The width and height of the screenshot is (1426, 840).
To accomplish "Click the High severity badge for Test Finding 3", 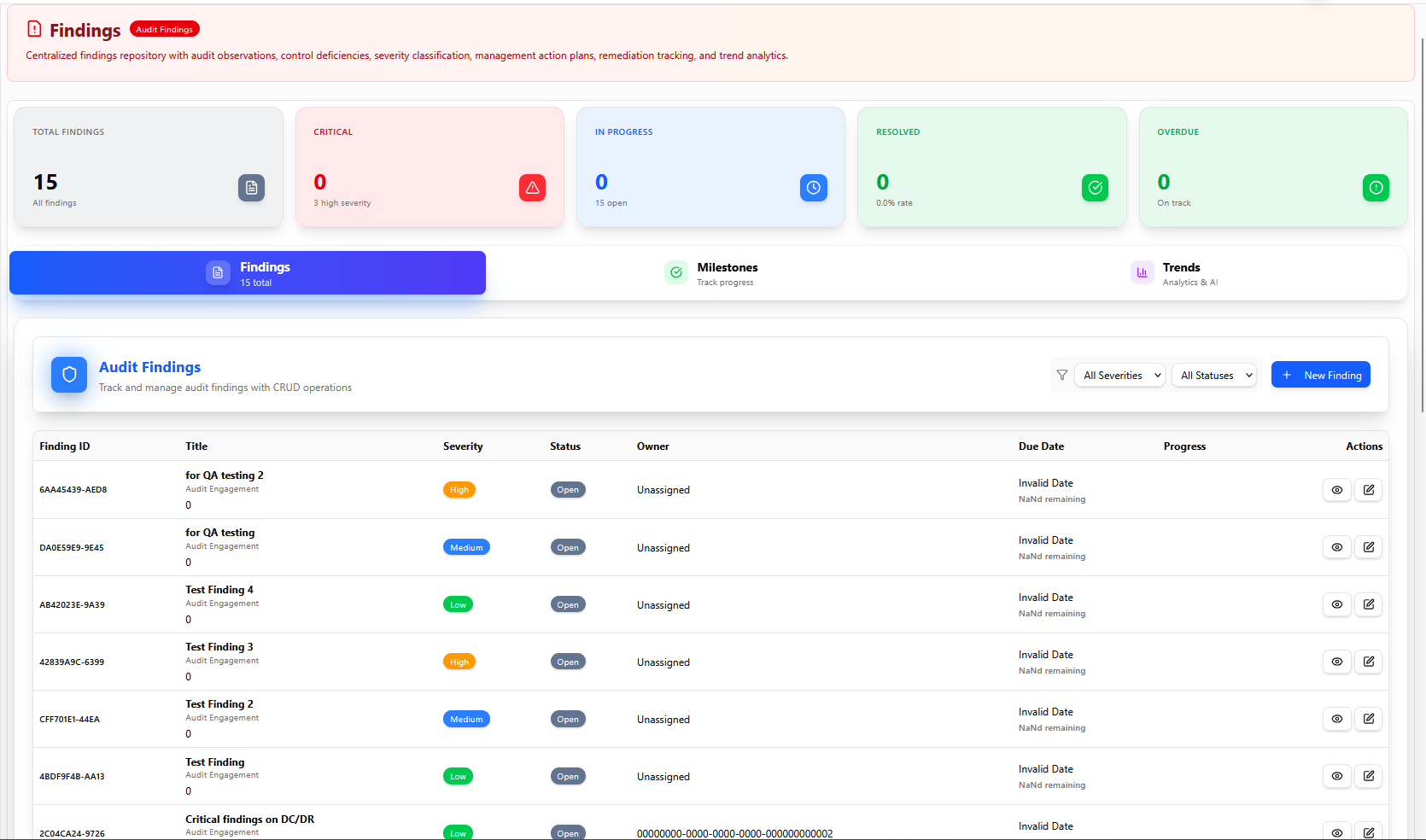I will (459, 662).
